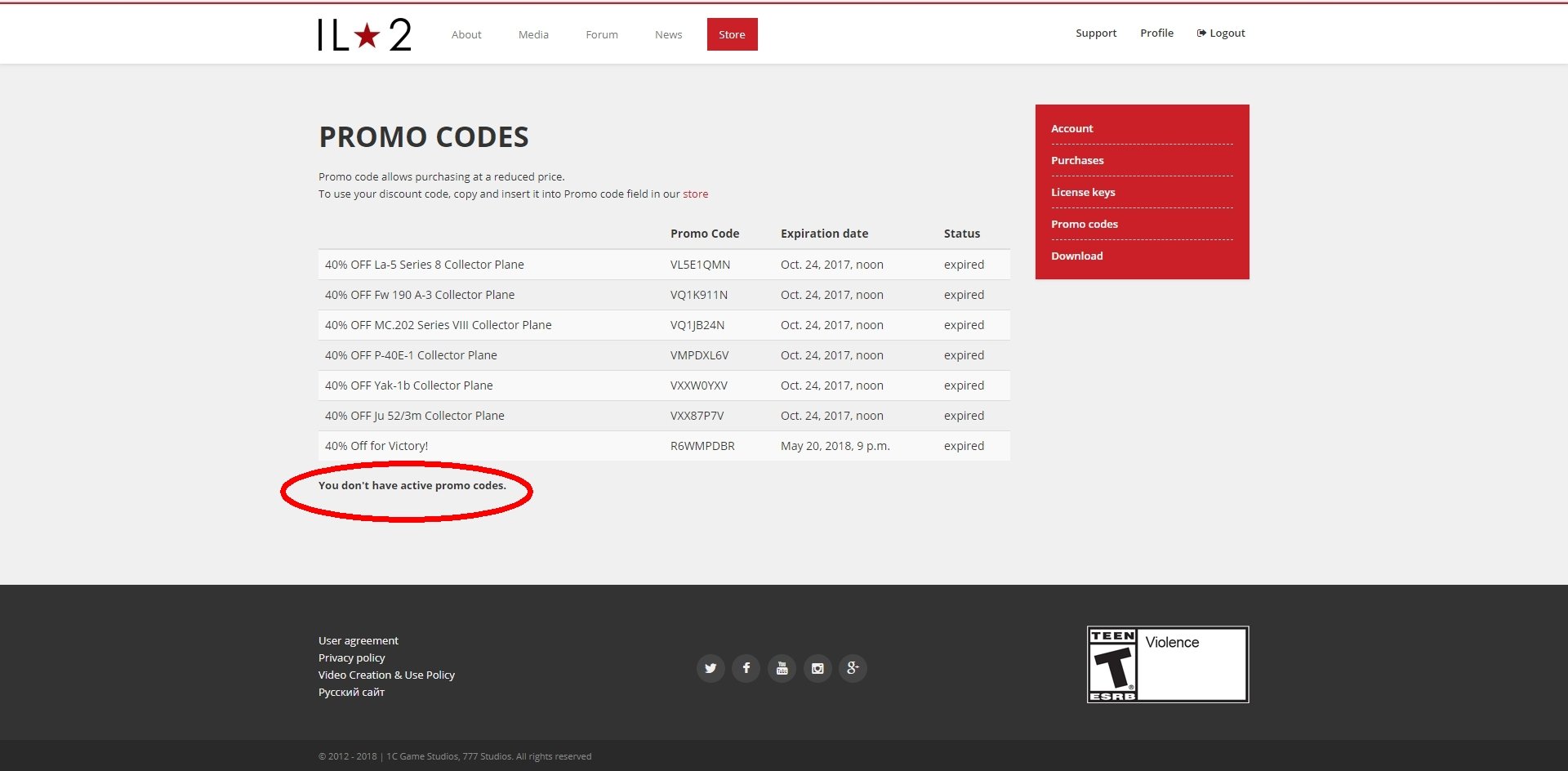Open the Facebook social icon
This screenshot has height=771, width=1568.
click(746, 668)
